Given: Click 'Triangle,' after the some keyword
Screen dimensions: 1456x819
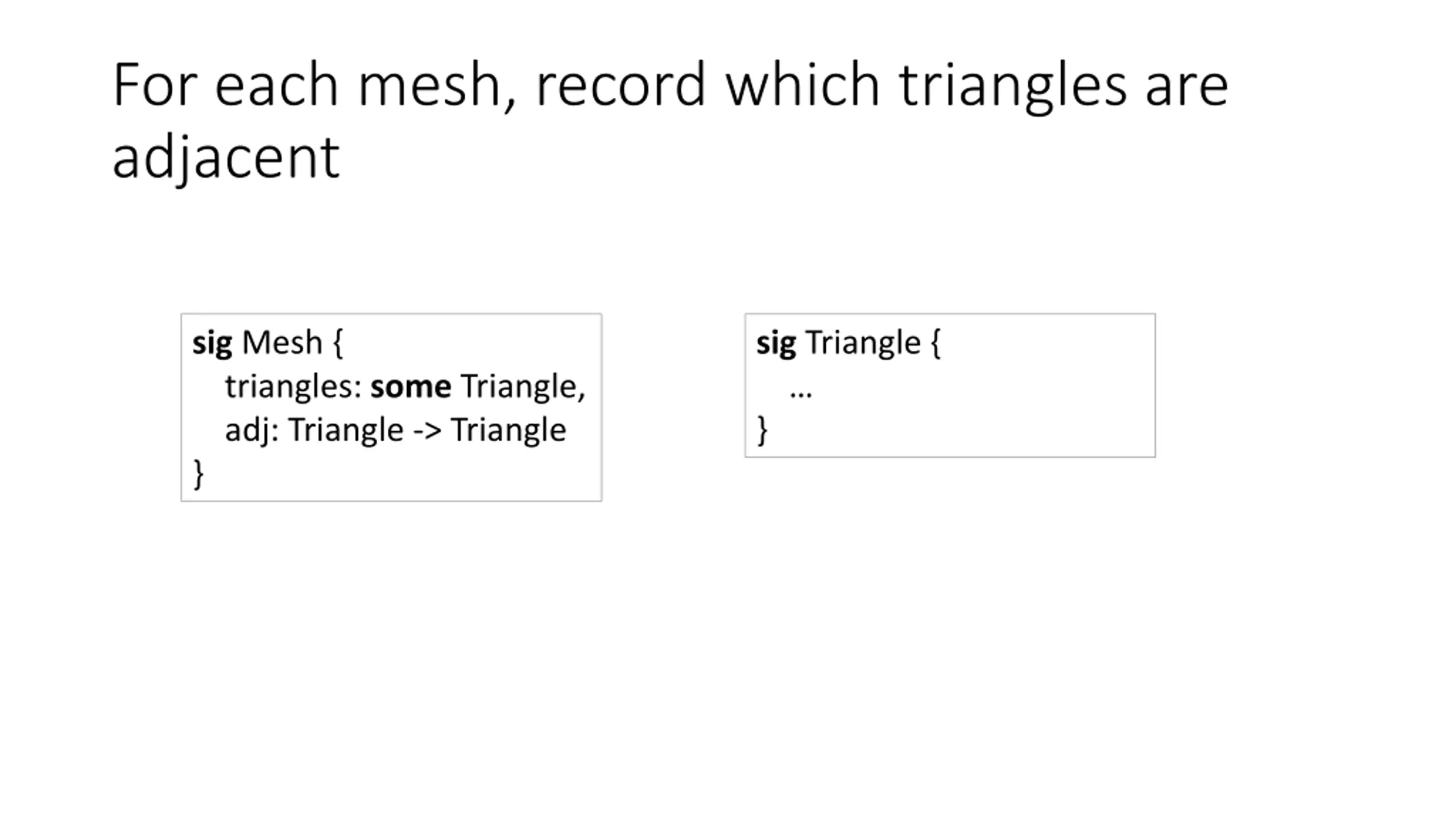Looking at the screenshot, I should (x=523, y=387).
